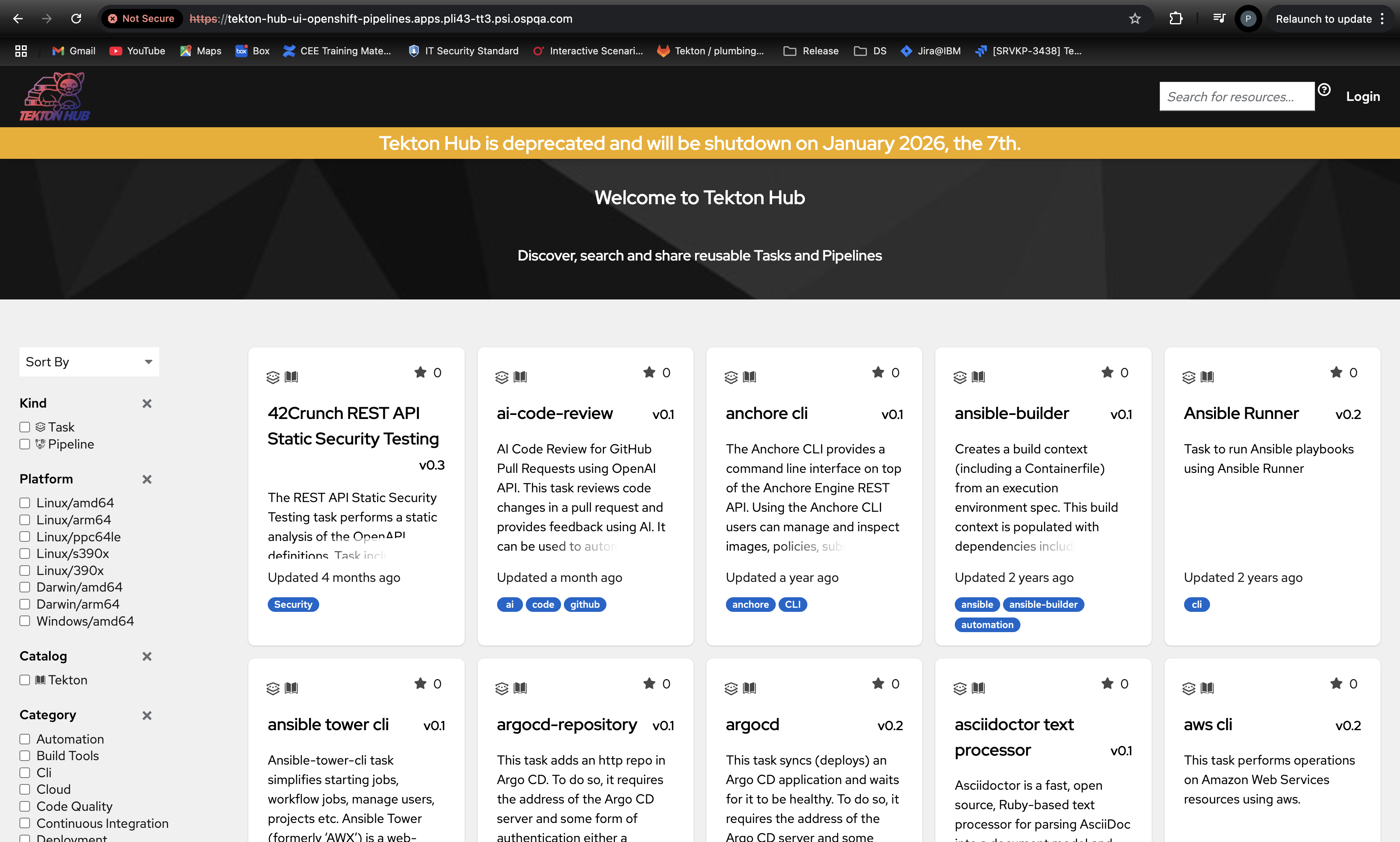The width and height of the screenshot is (1400, 842).
Task: Tick the Tekton catalog checkbox
Action: (24, 680)
